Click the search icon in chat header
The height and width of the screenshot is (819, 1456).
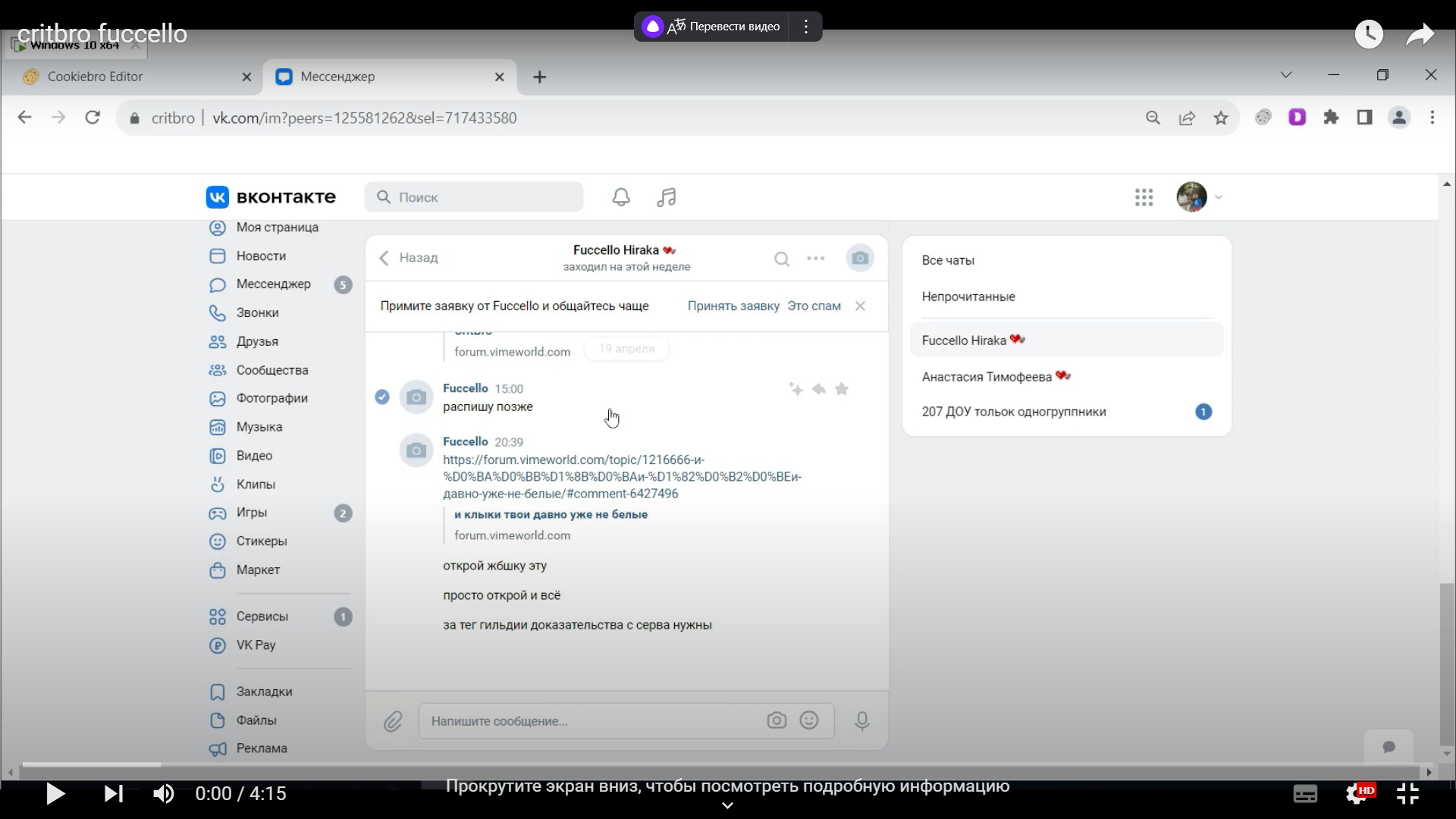coord(782,259)
